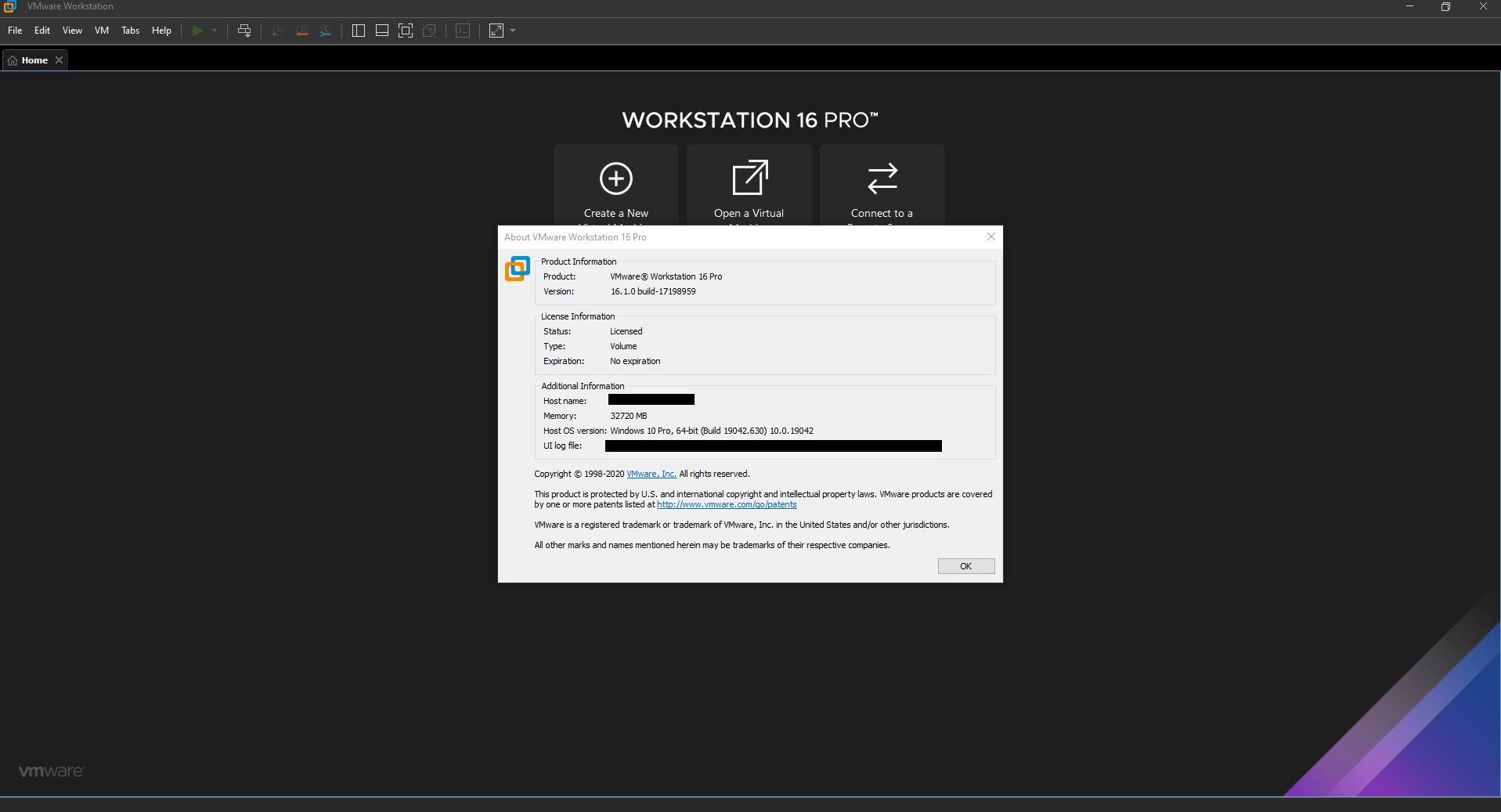Open the VMware, Inc. link
The image size is (1501, 812).
651,474
